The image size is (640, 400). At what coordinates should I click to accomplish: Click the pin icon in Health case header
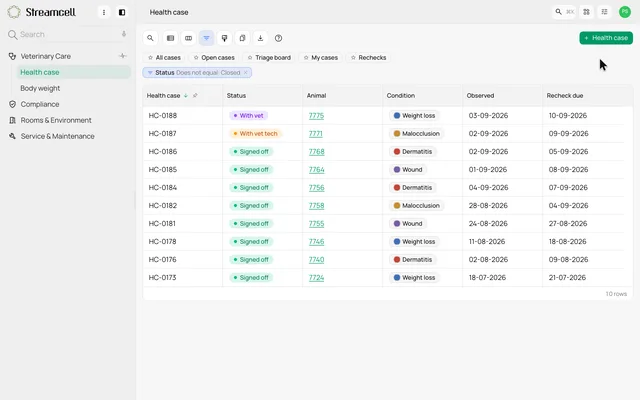(x=195, y=96)
